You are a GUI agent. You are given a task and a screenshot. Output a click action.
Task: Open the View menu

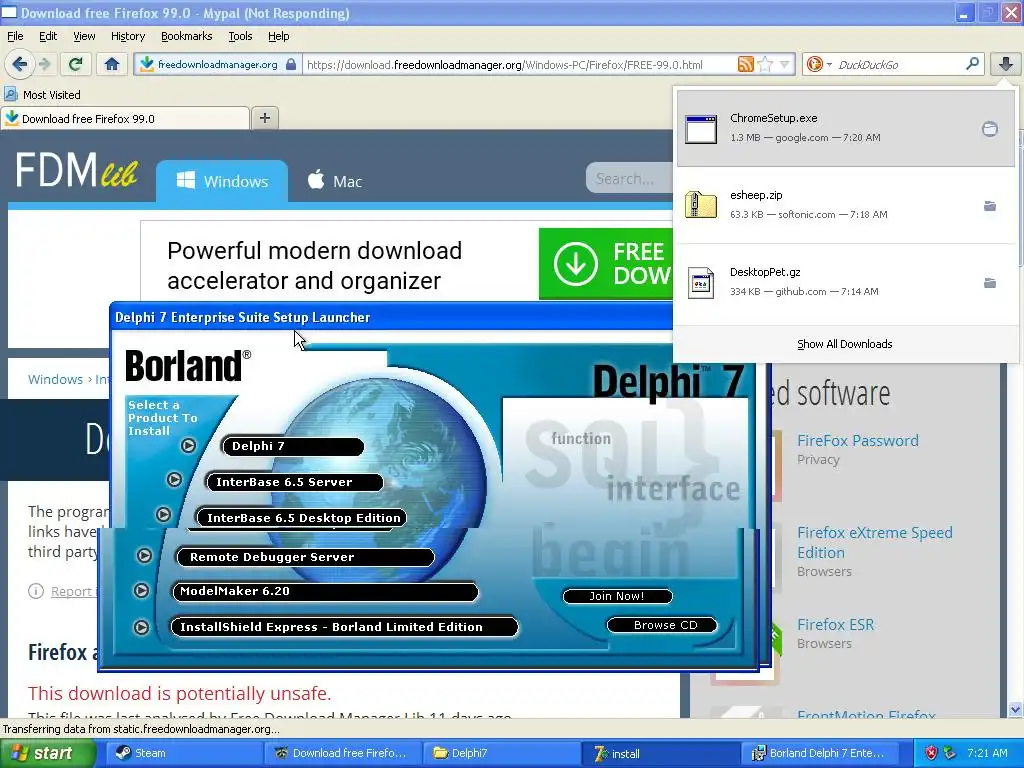pyautogui.click(x=84, y=36)
